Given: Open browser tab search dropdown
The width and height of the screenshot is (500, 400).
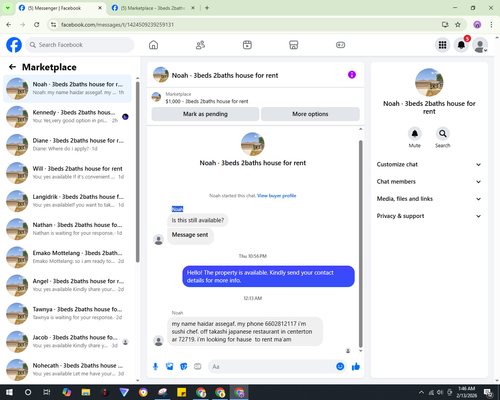Looking at the screenshot, I should click(x=8, y=8).
